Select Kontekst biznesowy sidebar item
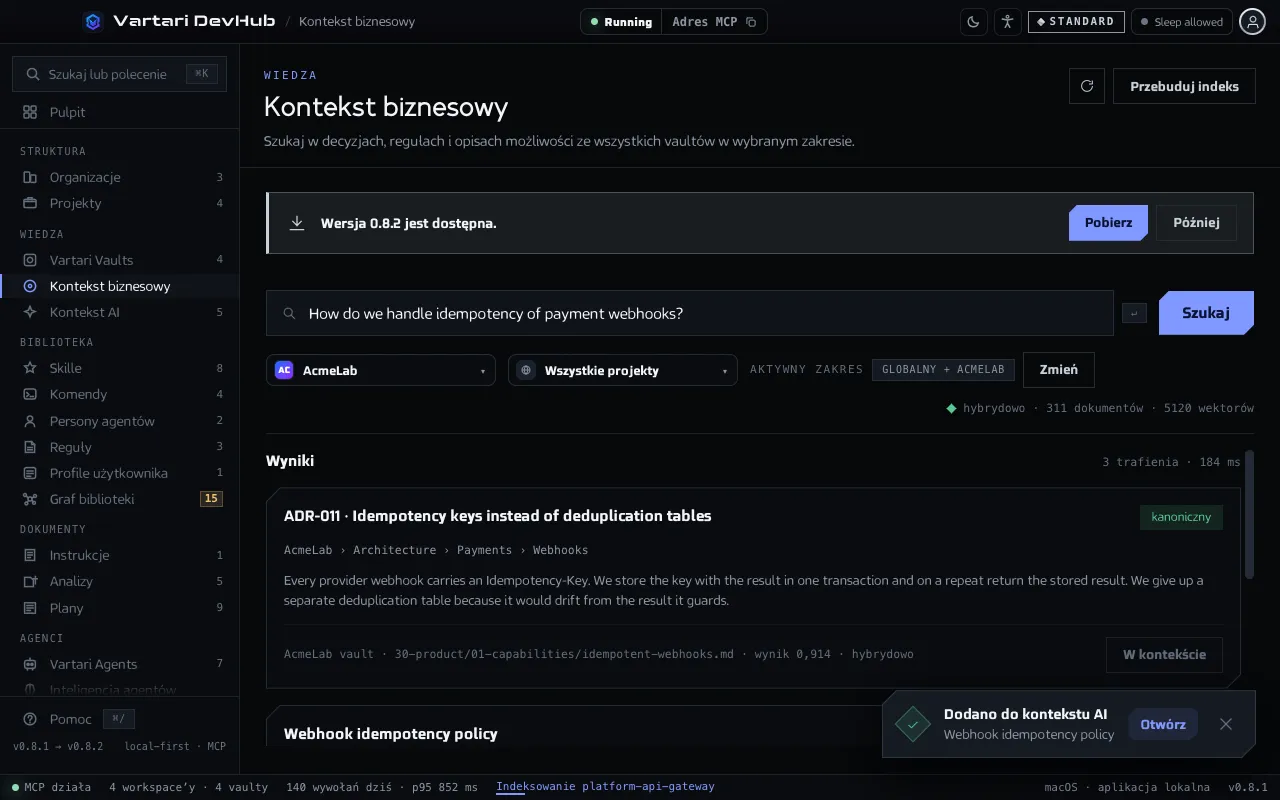The image size is (1280, 800). [120, 286]
